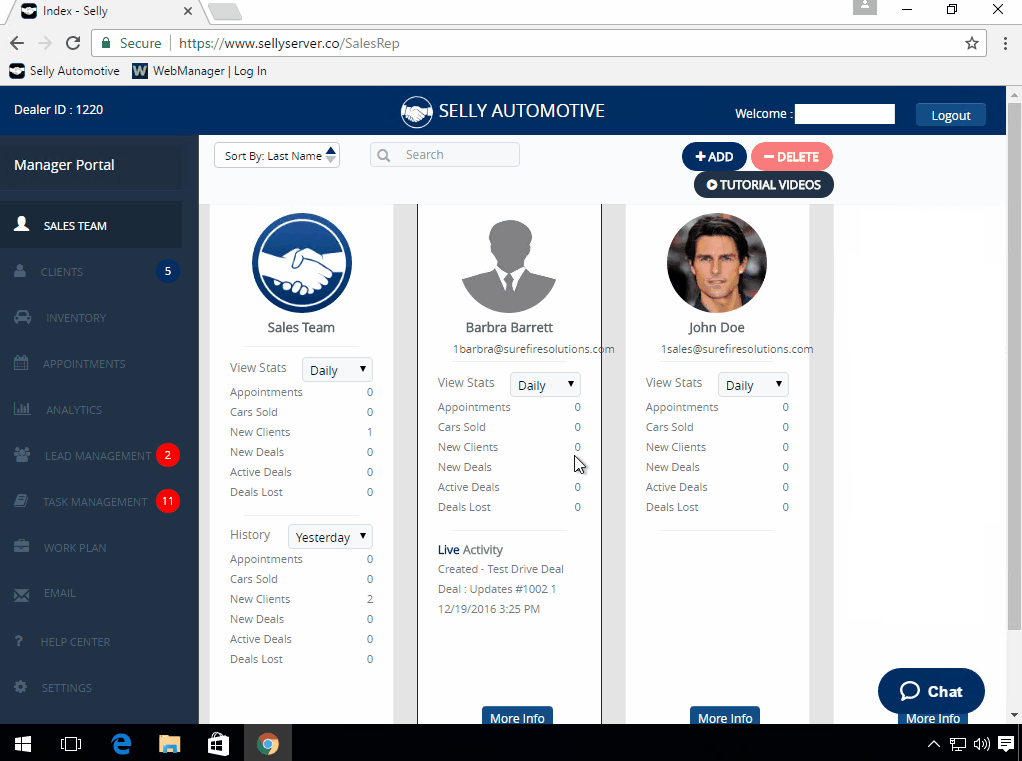View Appointments via calendar icon
1022x761 pixels.
tap(22, 363)
